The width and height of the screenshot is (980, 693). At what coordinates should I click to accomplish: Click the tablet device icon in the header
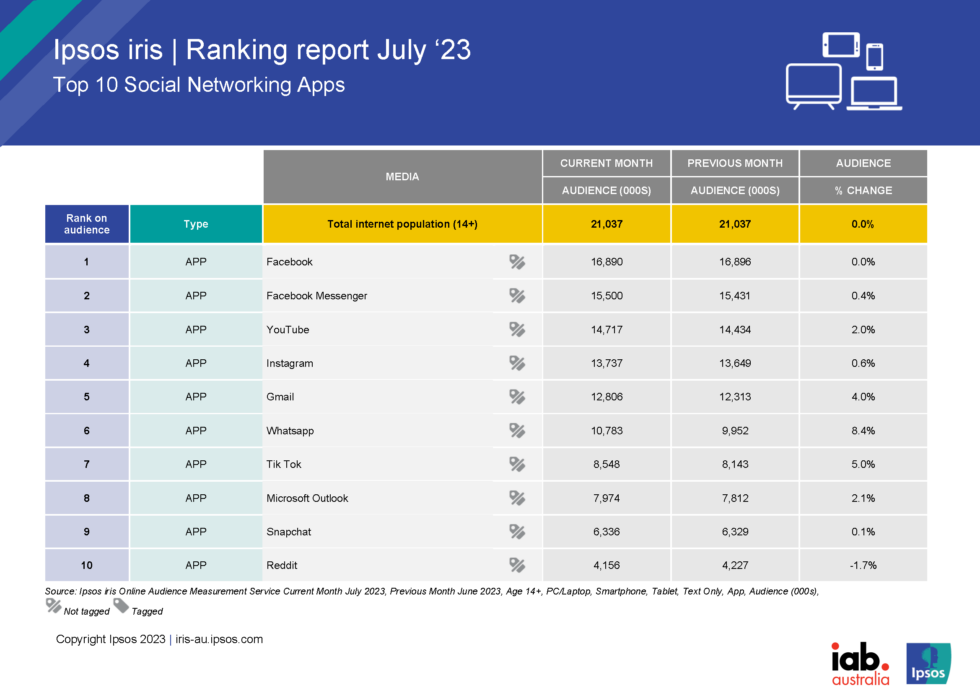(841, 46)
